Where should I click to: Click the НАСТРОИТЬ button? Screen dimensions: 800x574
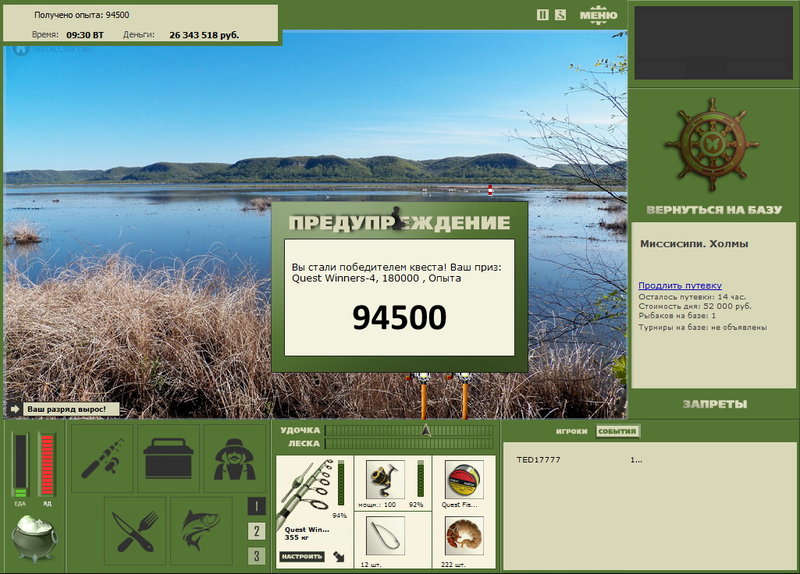point(302,557)
